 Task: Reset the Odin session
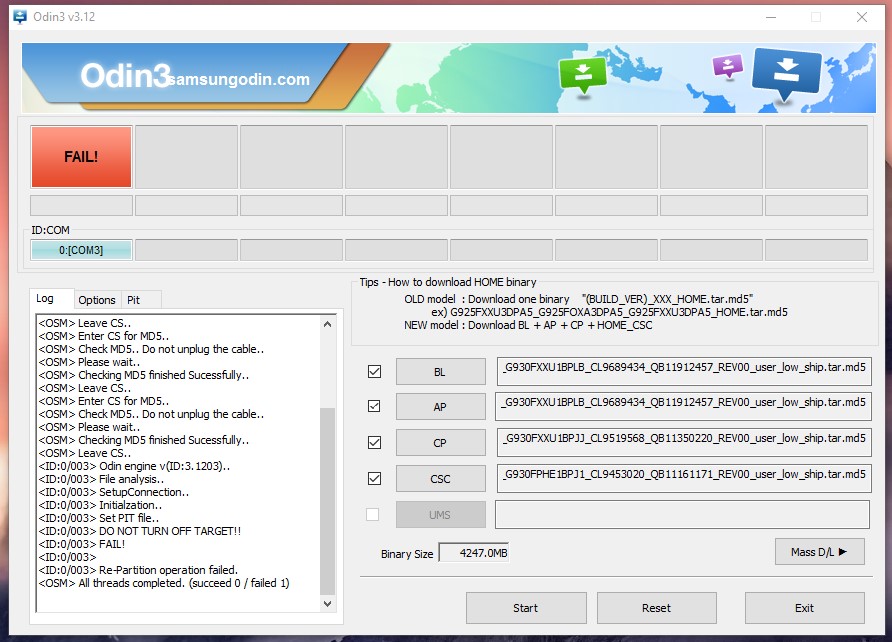pyautogui.click(x=656, y=608)
